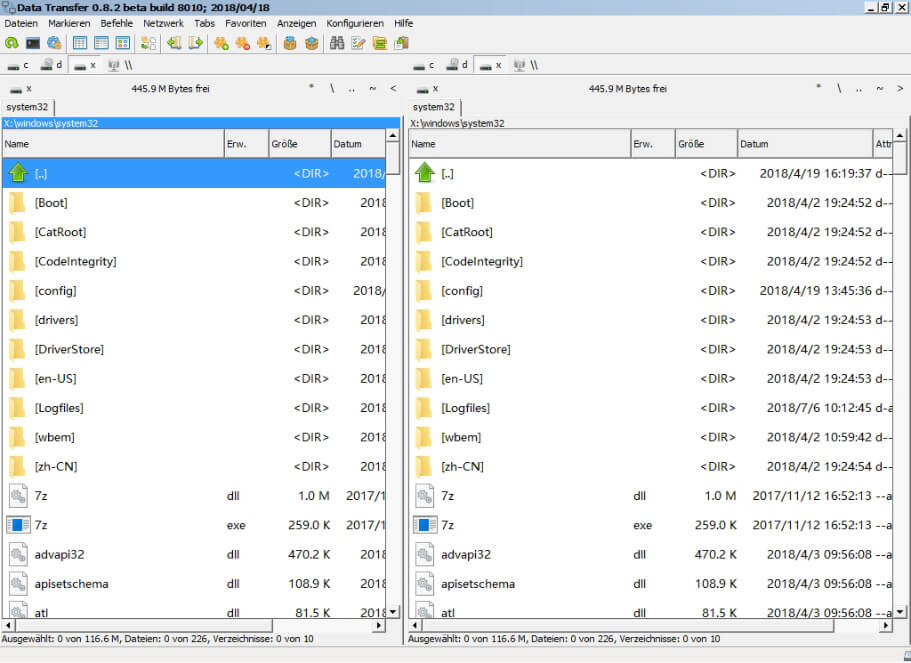The image size is (911, 663).
Task: Click the green refresh toolbar icon
Action: pos(12,43)
